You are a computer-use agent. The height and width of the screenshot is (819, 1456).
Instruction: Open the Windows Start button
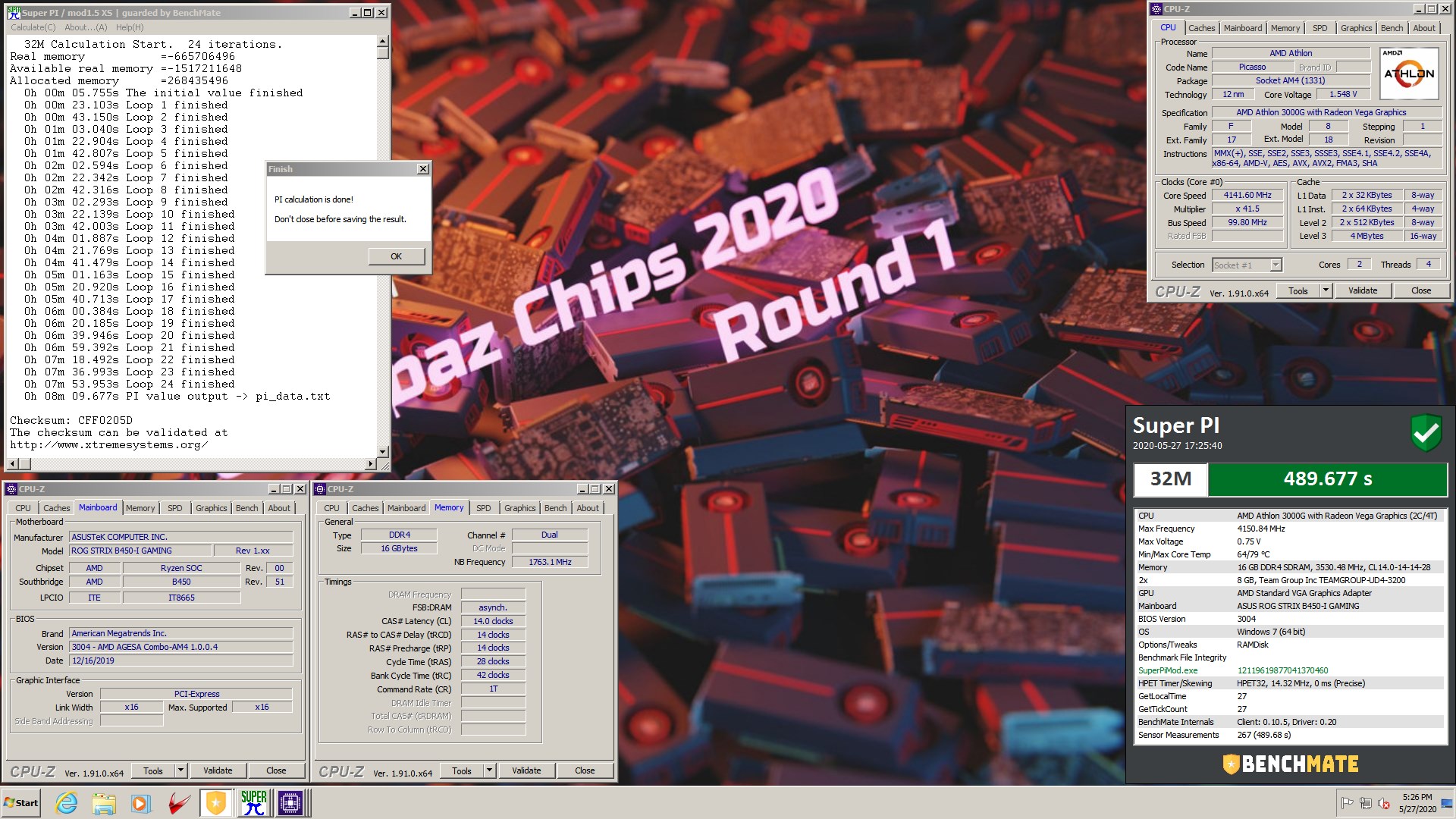pos(21,802)
